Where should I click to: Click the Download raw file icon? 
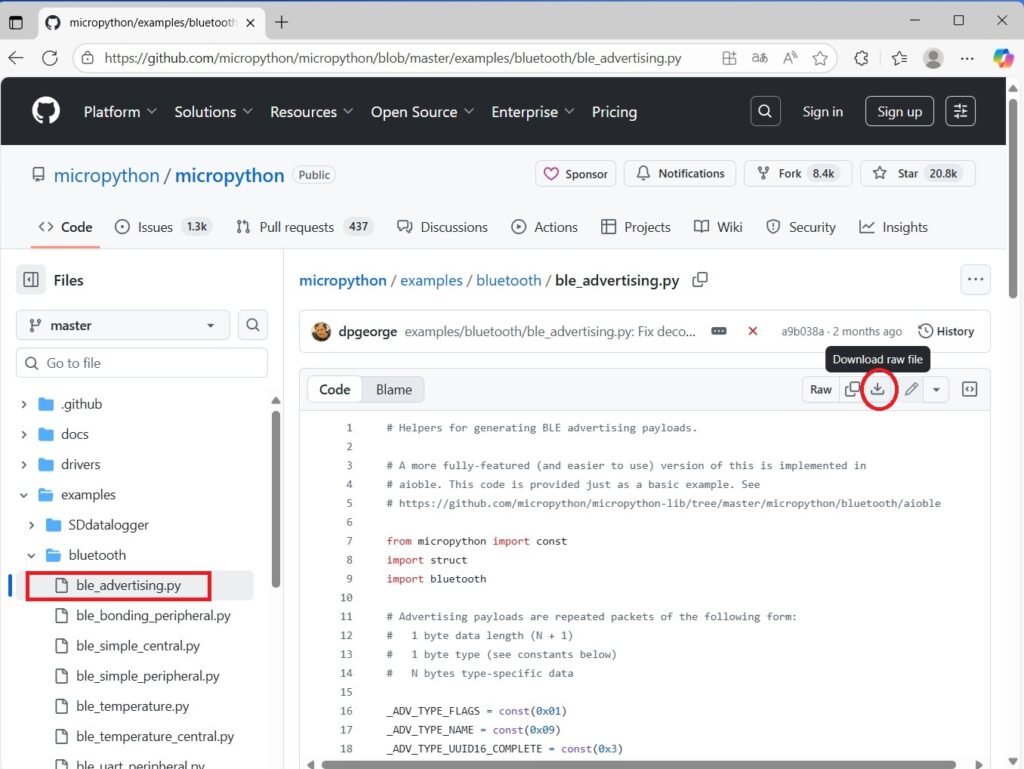878,389
